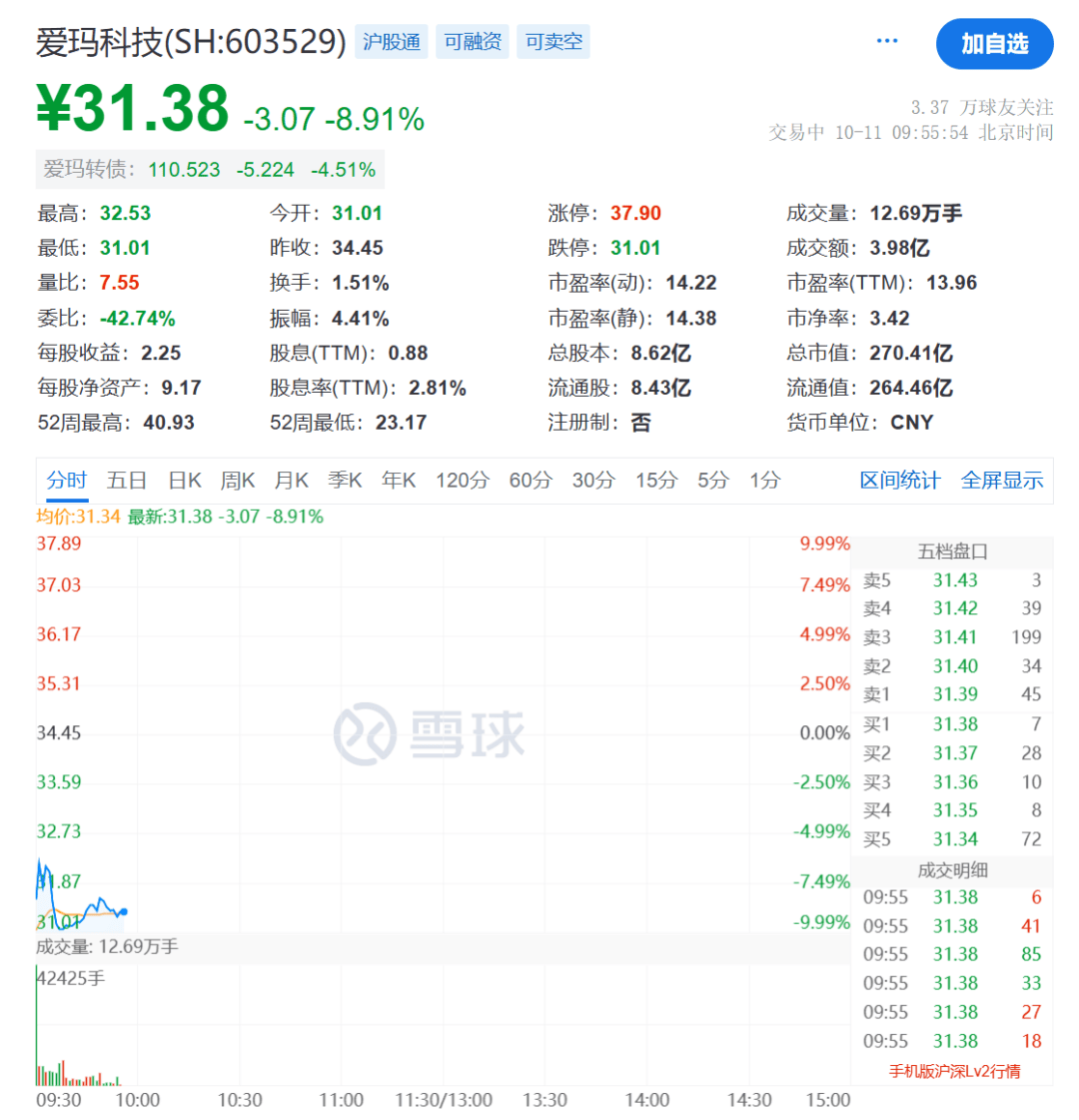Click the 涨停 value 37.90

click(635, 213)
